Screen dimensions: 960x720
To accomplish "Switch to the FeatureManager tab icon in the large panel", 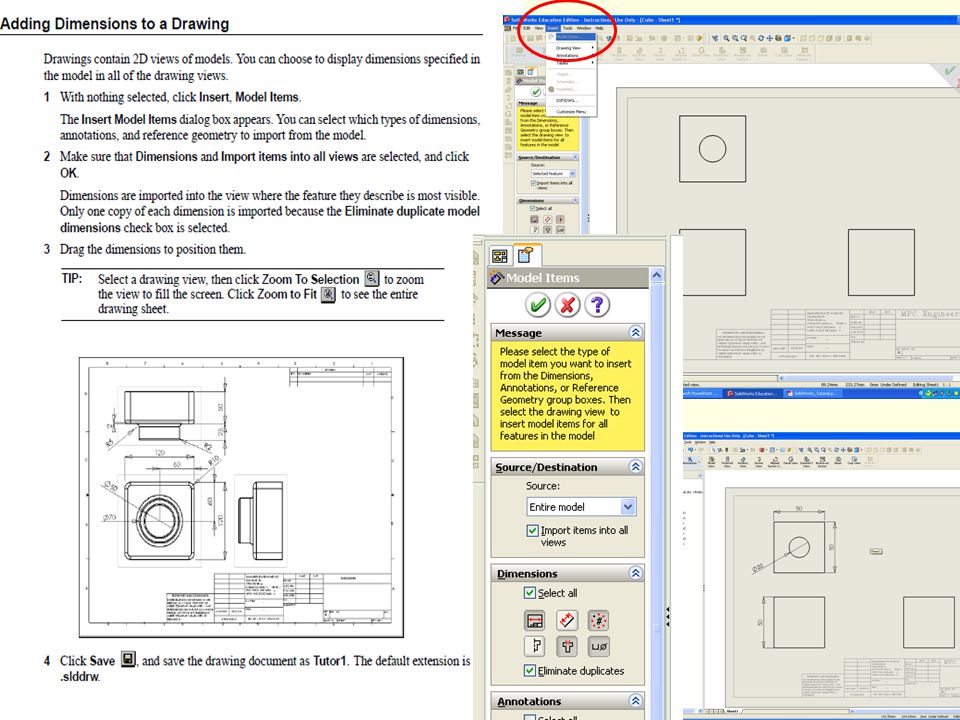I will coord(500,255).
